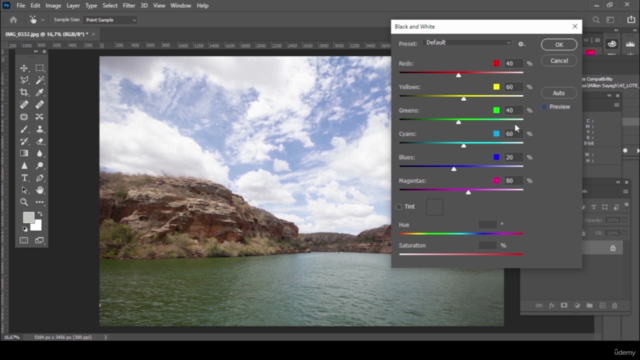Create a new group folder icon
The width and height of the screenshot is (640, 360).
pyautogui.click(x=589, y=305)
